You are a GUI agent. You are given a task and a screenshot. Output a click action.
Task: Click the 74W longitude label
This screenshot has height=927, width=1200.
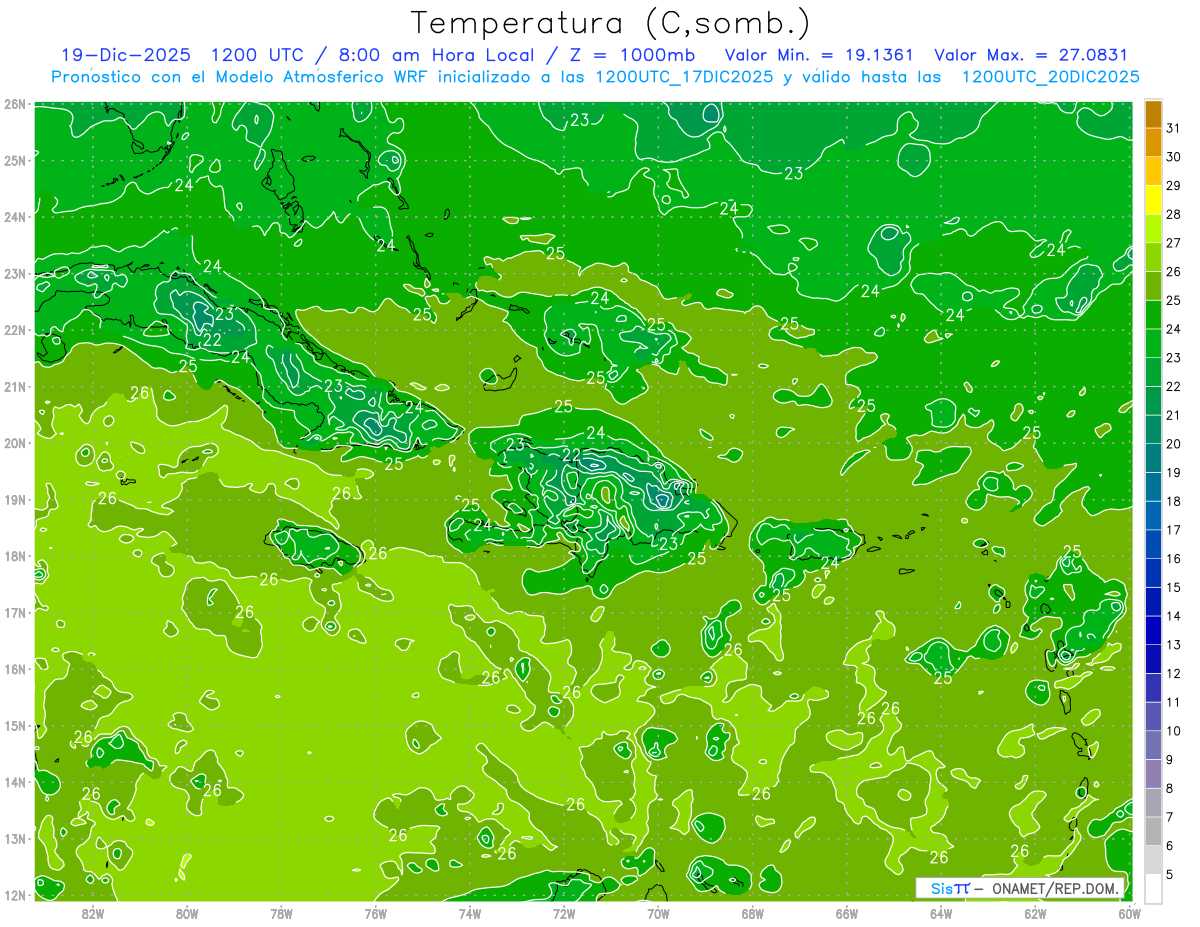point(470,913)
